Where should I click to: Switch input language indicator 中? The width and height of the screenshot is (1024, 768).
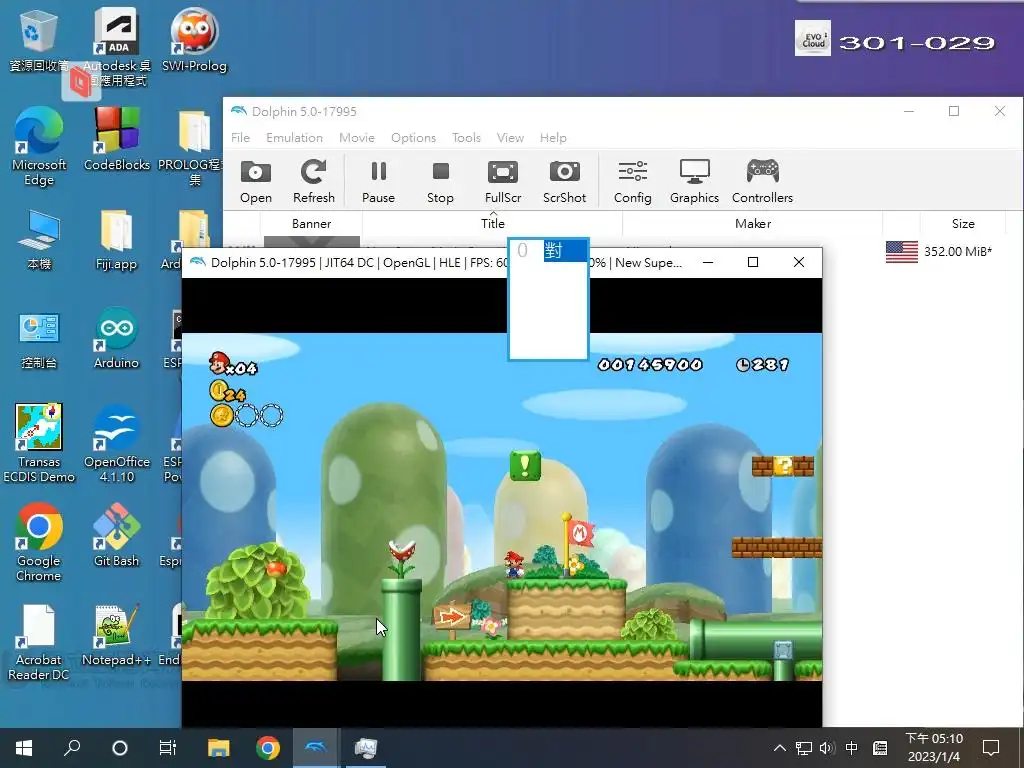[x=852, y=748]
